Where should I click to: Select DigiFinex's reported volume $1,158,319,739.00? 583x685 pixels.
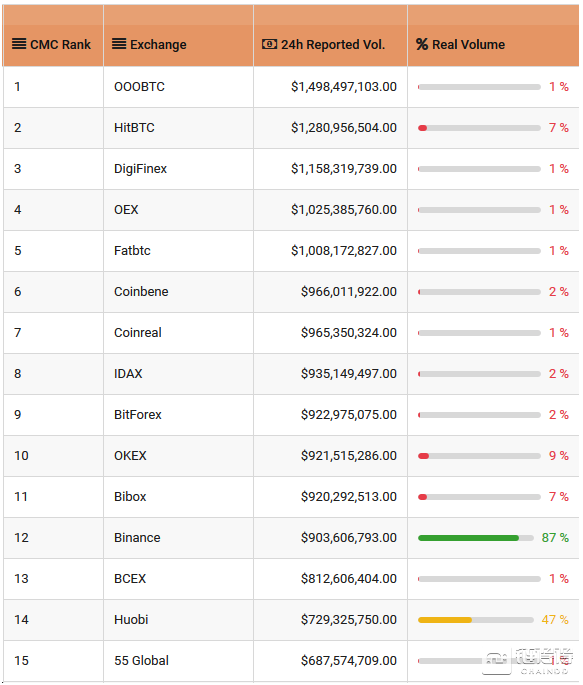click(344, 169)
